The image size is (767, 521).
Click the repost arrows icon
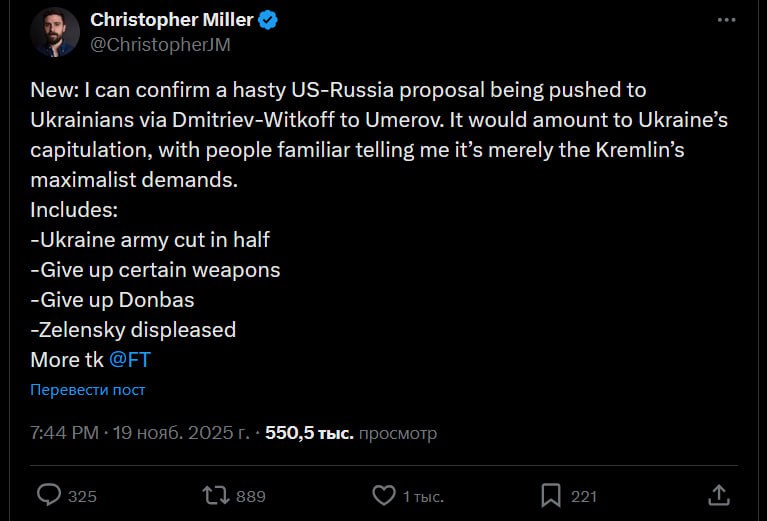[x=215, y=495]
